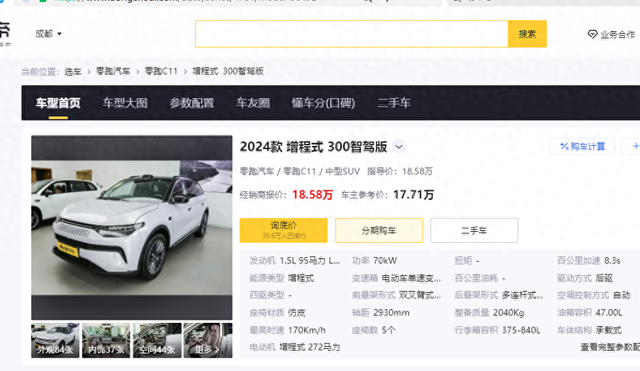Screen dimensions: 640x371
Task: Go to 选车 in breadcrumb
Action: (73, 72)
